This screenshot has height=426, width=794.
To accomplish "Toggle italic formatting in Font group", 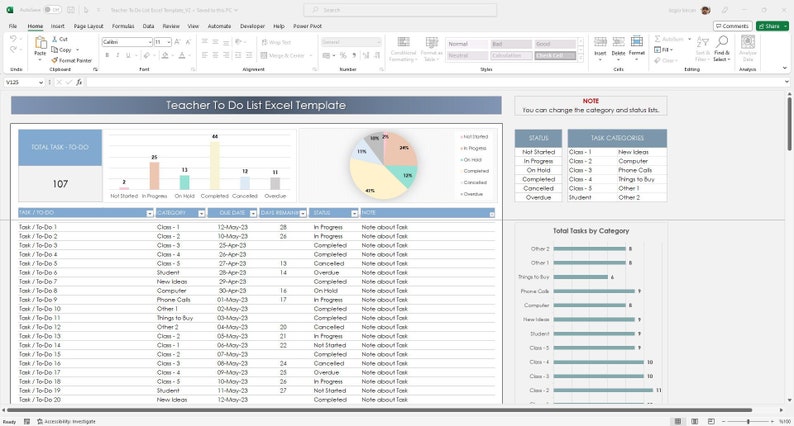I will coord(117,55).
